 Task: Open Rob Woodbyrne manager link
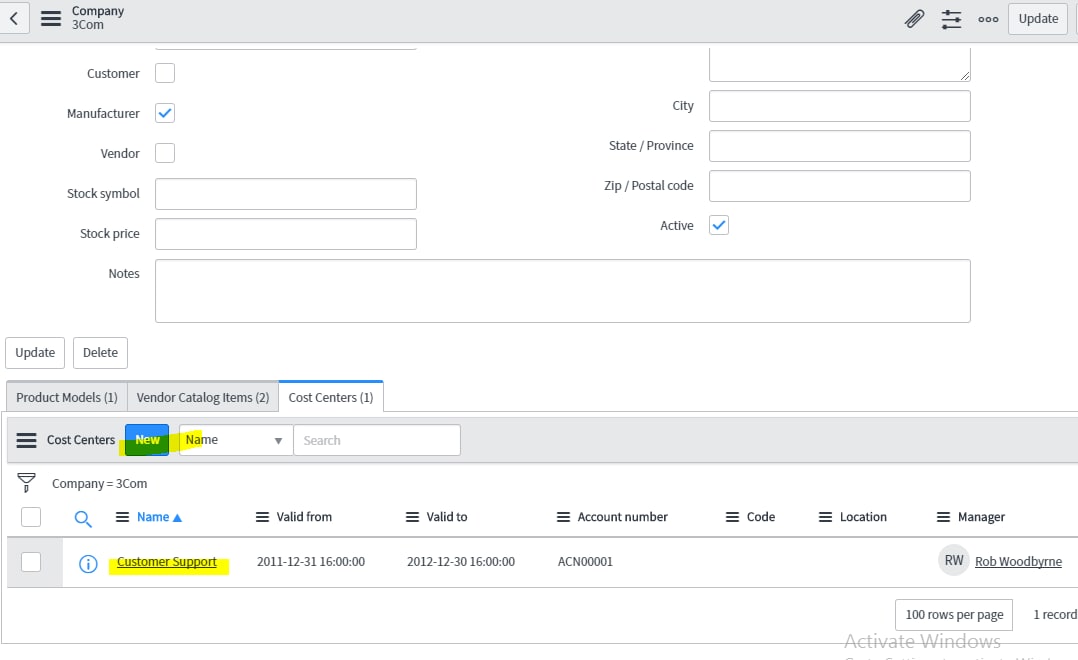tap(1018, 562)
